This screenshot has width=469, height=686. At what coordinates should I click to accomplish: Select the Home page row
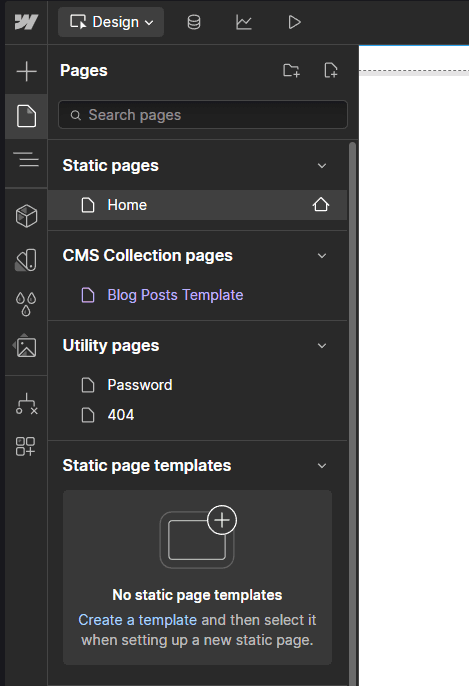tap(197, 205)
